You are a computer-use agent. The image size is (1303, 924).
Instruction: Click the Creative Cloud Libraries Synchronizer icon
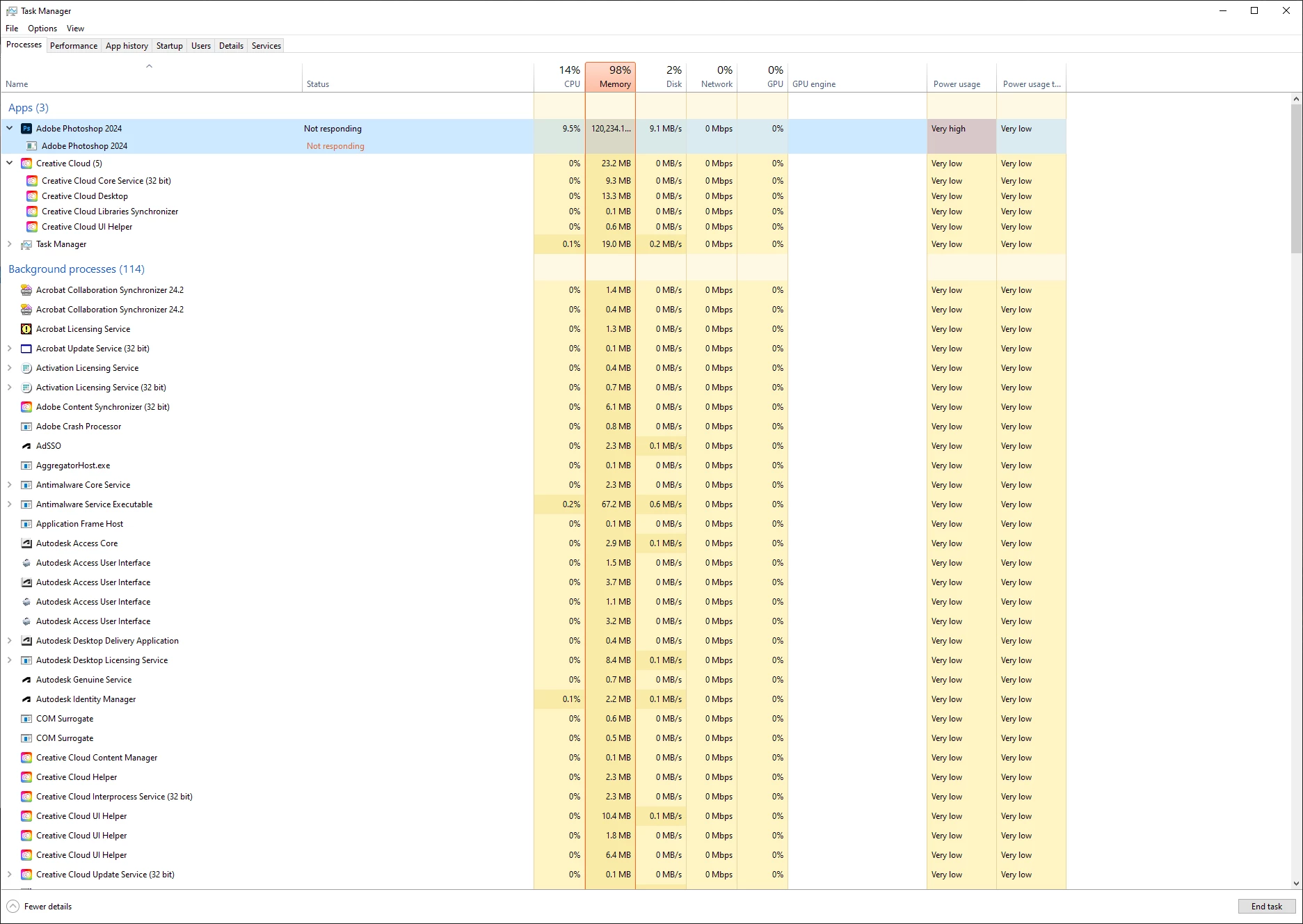tap(32, 212)
